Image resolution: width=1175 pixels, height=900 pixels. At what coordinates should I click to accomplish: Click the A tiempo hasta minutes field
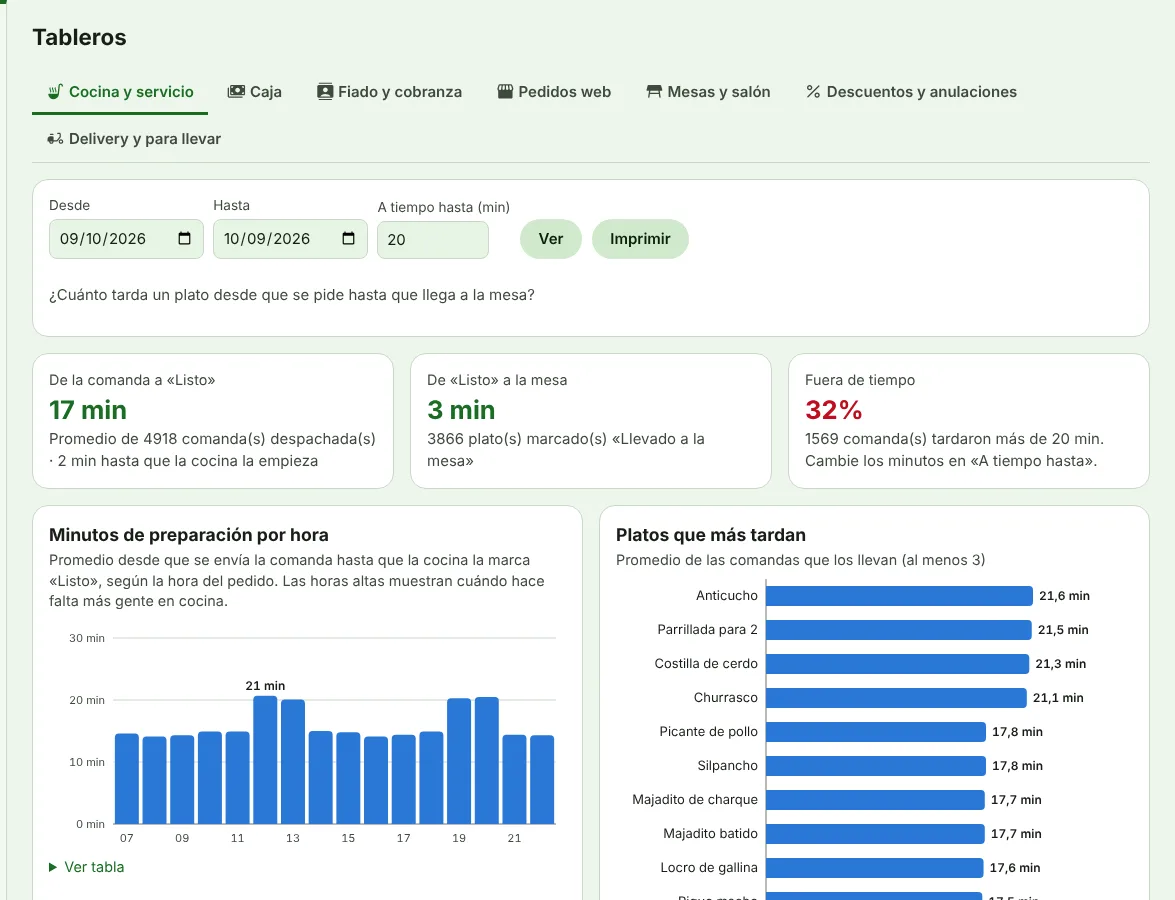point(433,240)
